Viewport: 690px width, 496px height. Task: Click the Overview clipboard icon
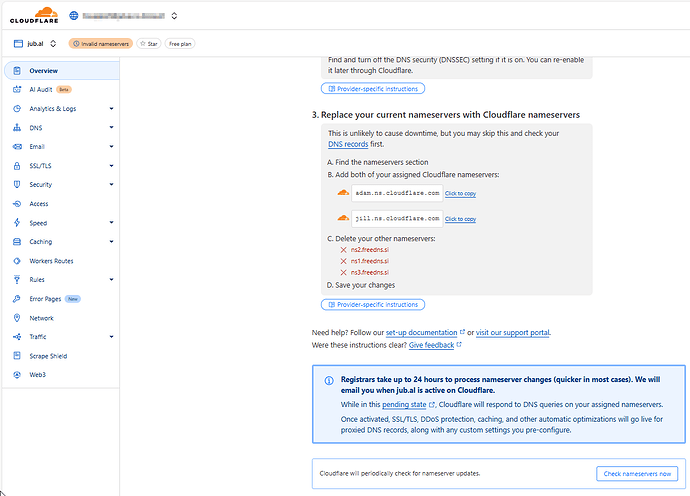point(17,70)
